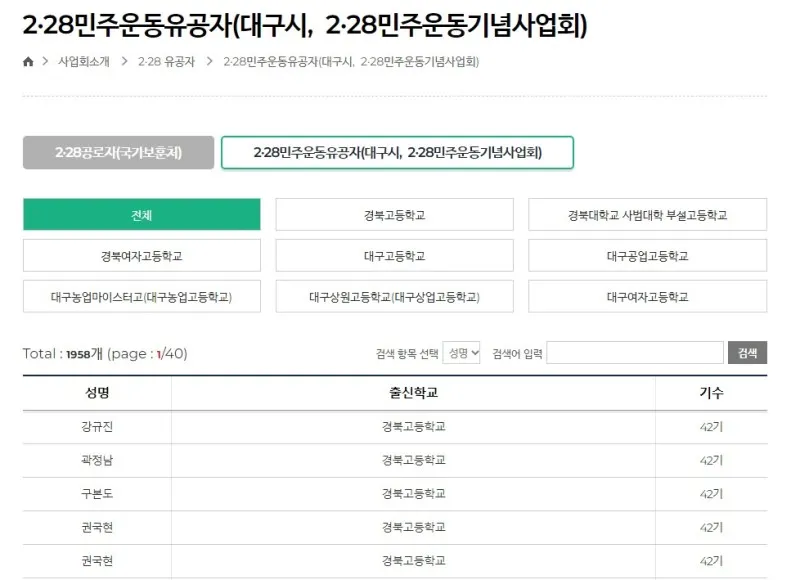Filter by 대구농업마이스터고(대구농업고등학교)
The image size is (800, 580).
pos(142,296)
